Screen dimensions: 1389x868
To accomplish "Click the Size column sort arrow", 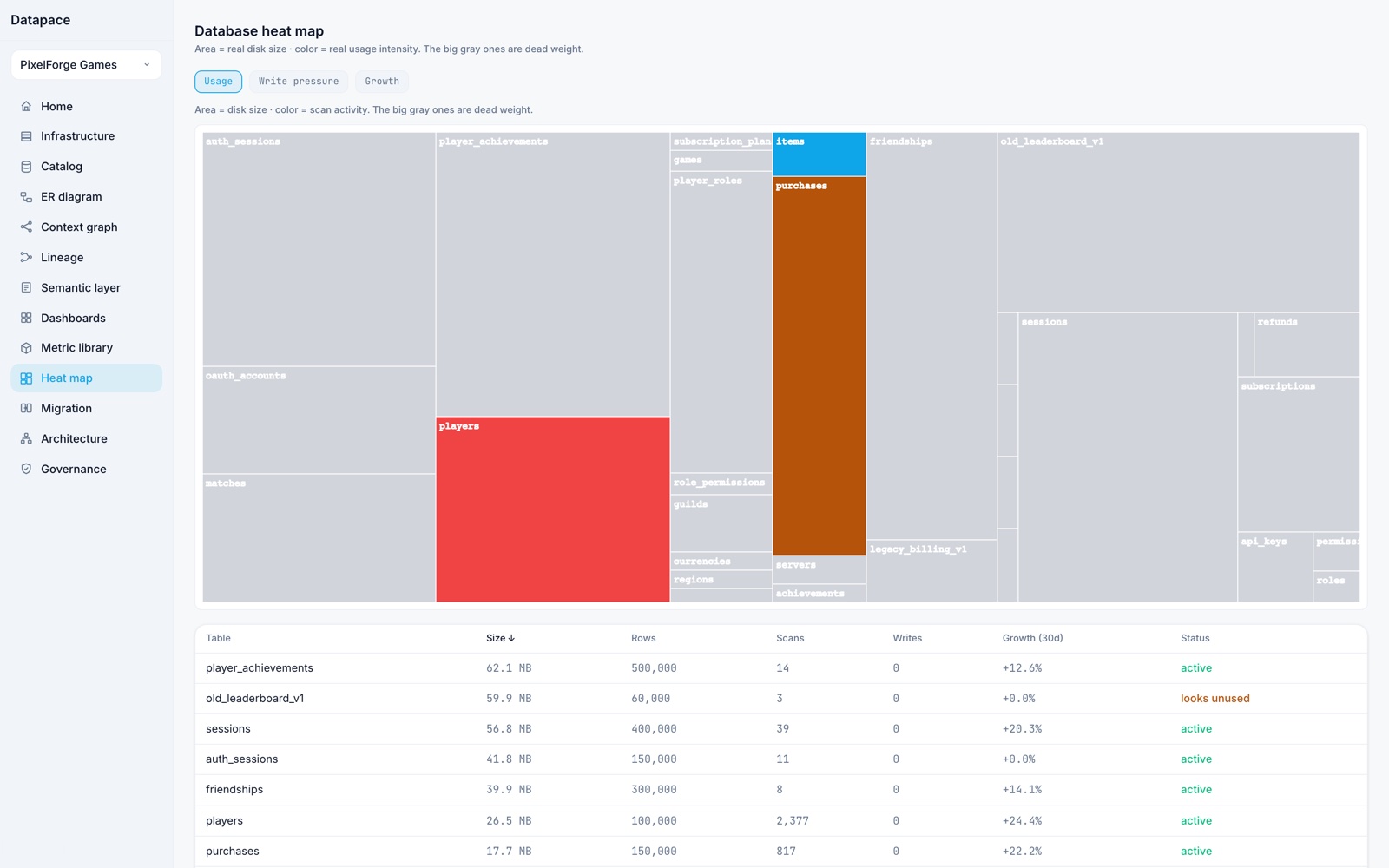I will click(511, 638).
